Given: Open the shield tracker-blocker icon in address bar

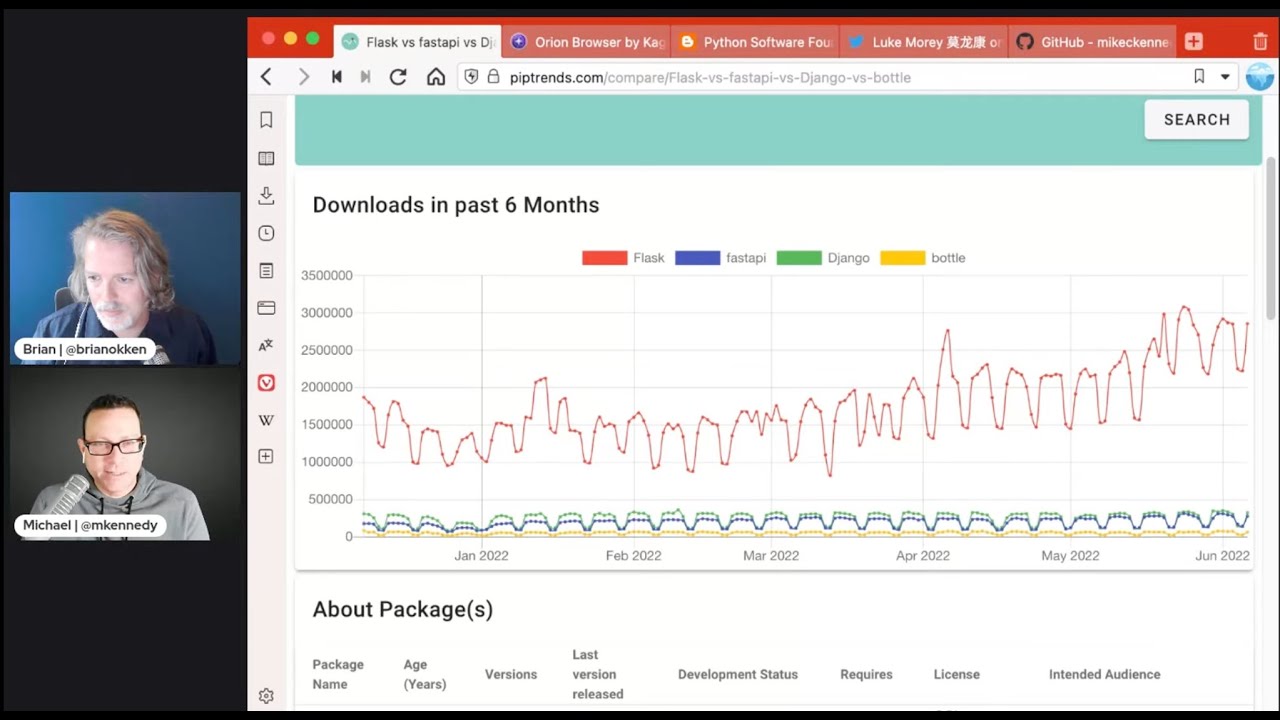Looking at the screenshot, I should [x=472, y=77].
